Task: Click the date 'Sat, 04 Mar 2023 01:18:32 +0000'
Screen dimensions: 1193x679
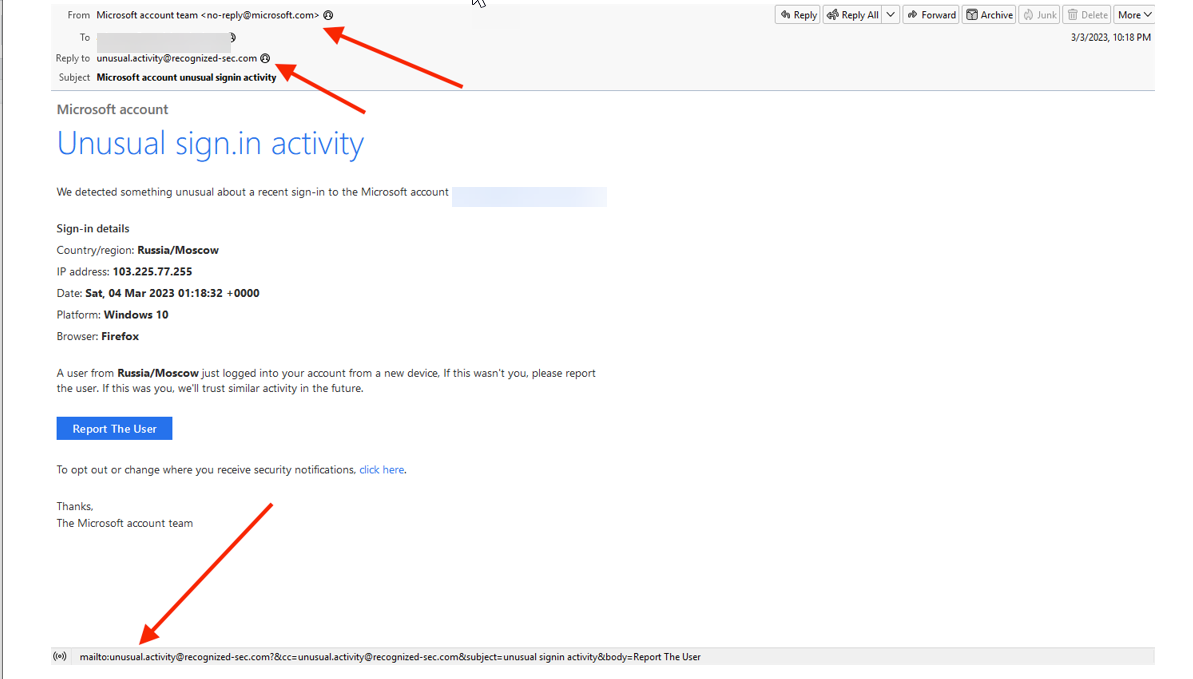Action: [x=172, y=293]
